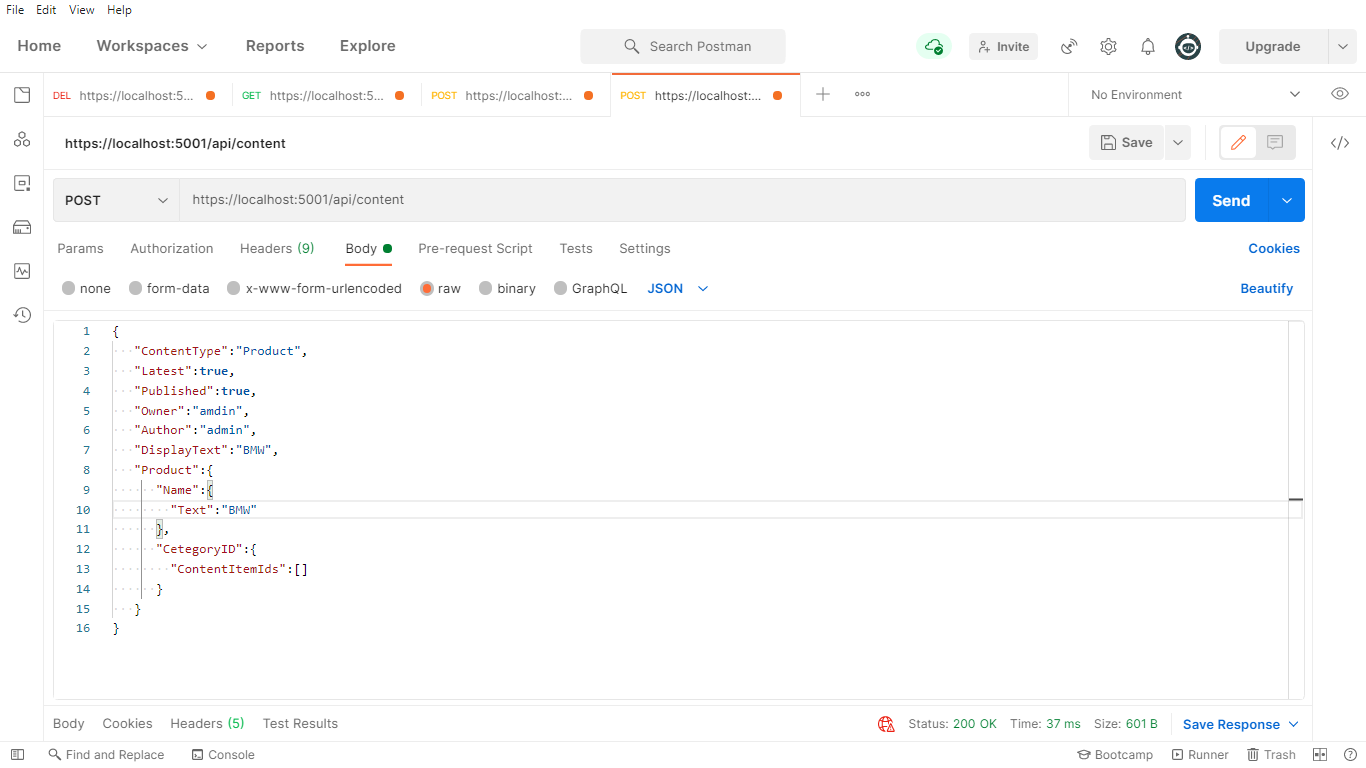This screenshot has width=1366, height=768.
Task: Open the POST method dropdown
Action: [116, 200]
